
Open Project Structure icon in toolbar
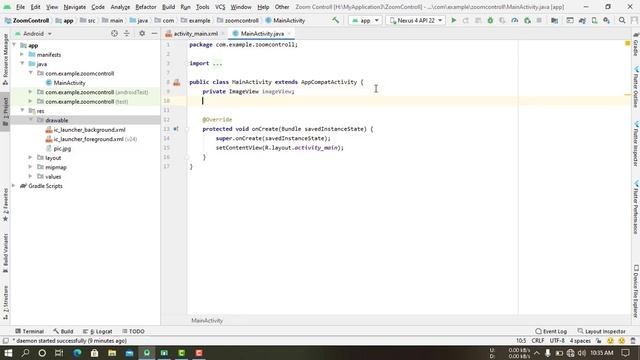(554, 20)
